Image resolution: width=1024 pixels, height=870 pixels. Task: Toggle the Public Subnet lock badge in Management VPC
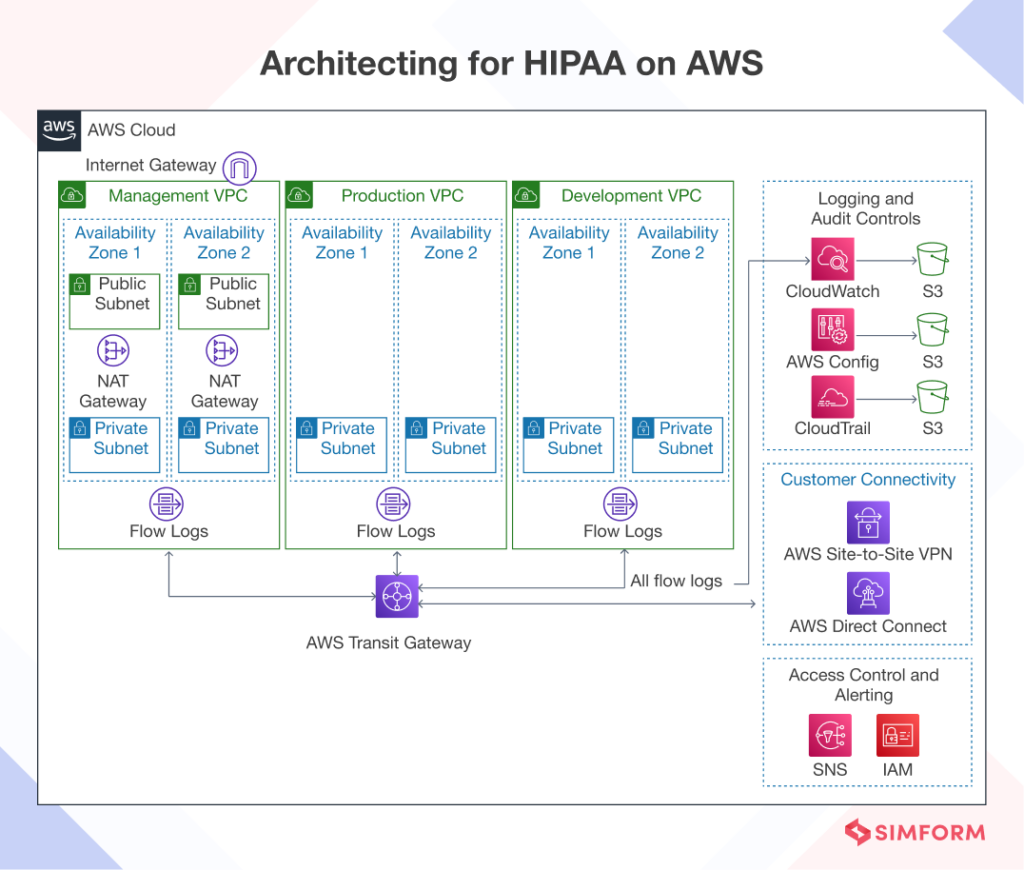point(80,284)
